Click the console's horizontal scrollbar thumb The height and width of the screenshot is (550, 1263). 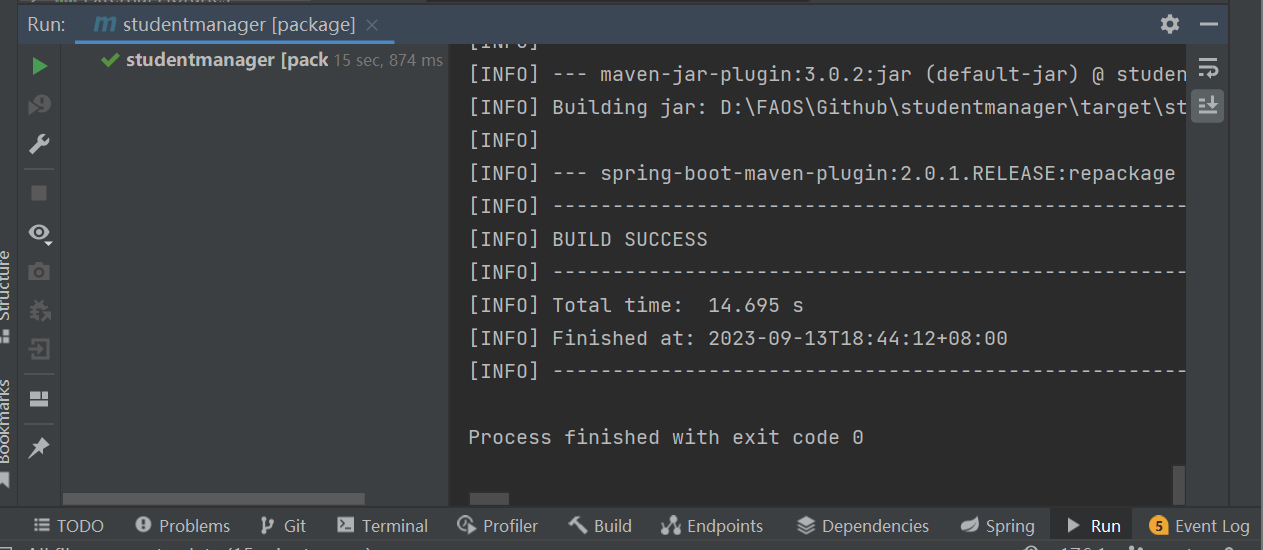coord(489,498)
